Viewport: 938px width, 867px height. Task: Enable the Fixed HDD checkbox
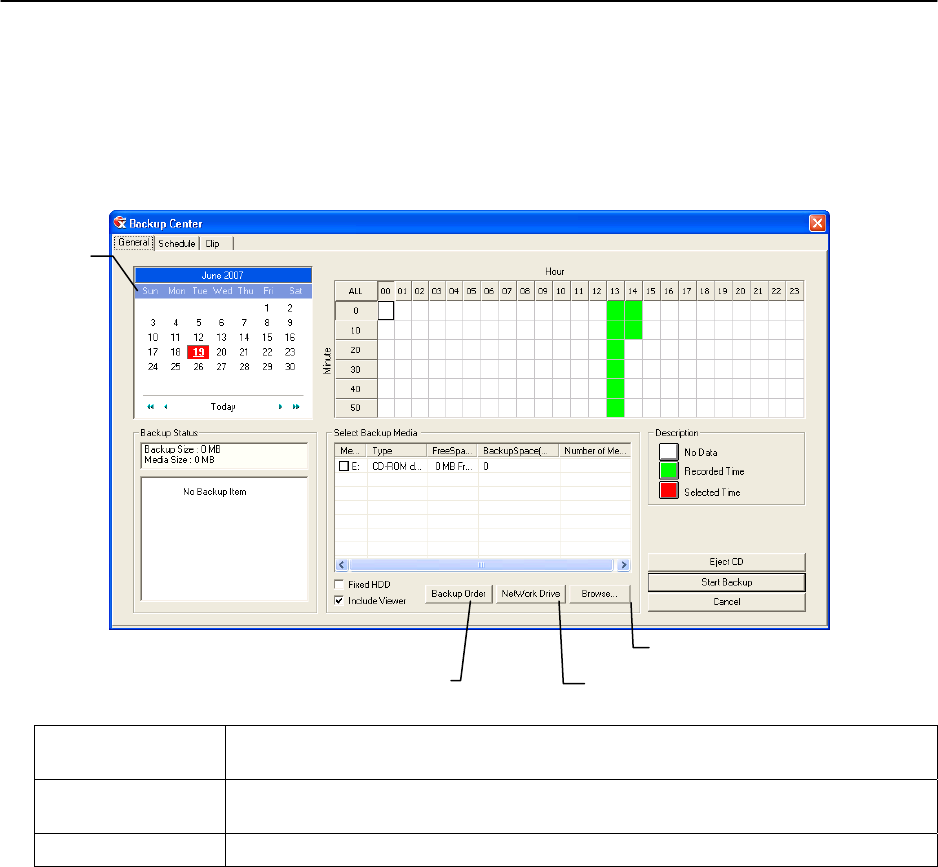tap(340, 584)
